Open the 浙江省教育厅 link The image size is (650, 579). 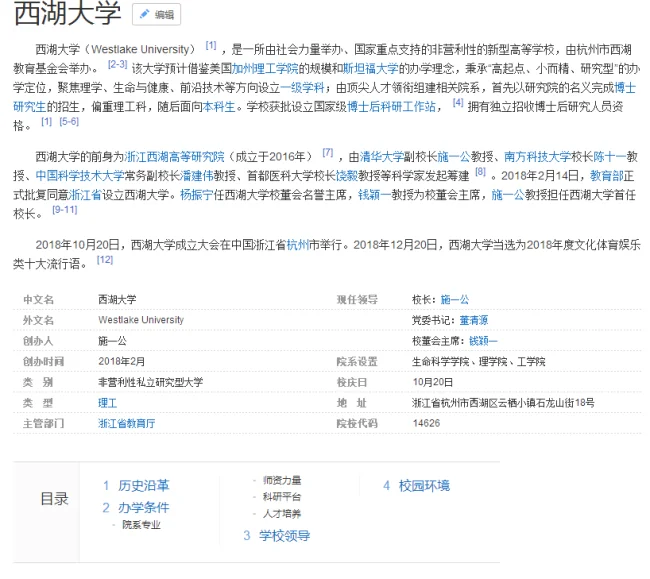pos(126,423)
